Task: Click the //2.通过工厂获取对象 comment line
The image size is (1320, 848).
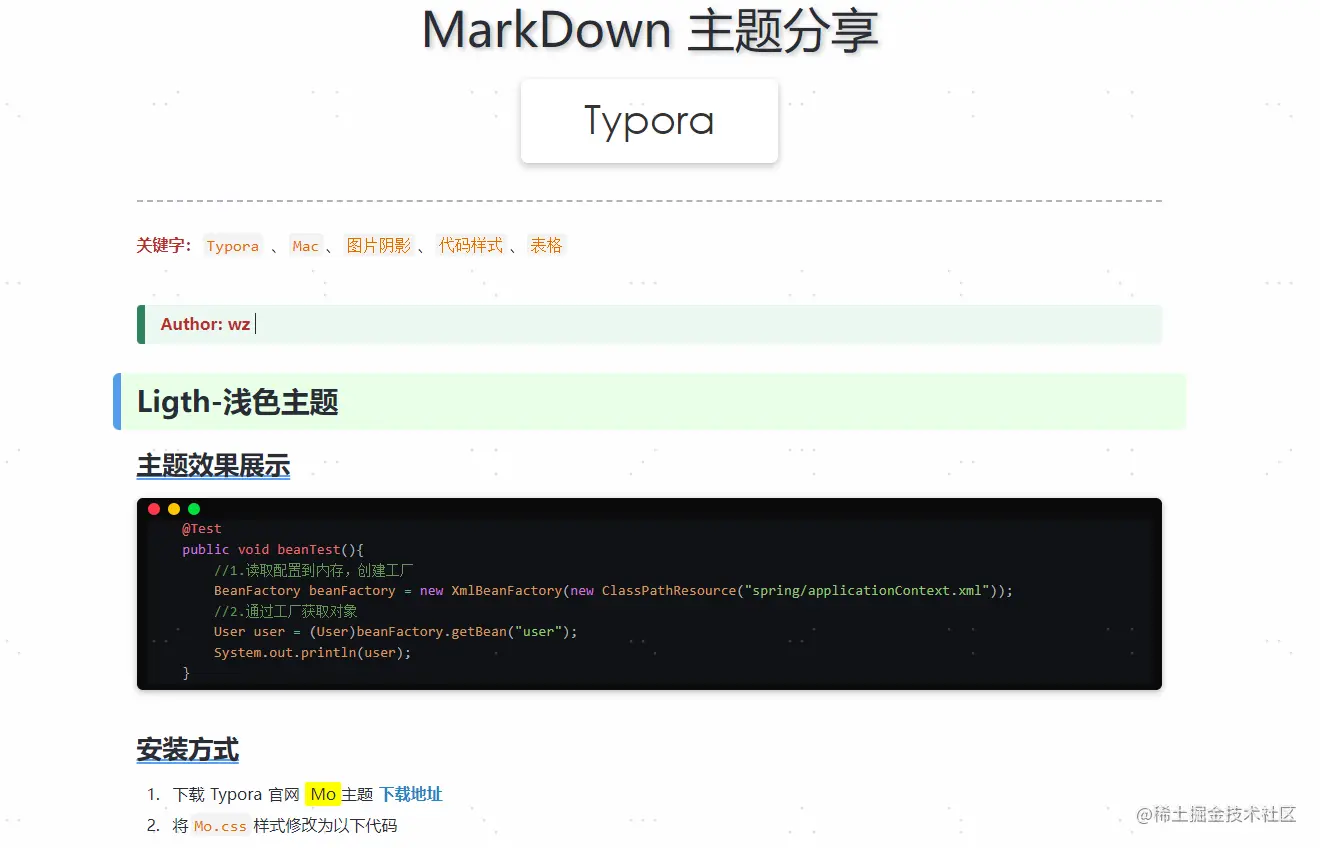Action: click(x=286, y=611)
